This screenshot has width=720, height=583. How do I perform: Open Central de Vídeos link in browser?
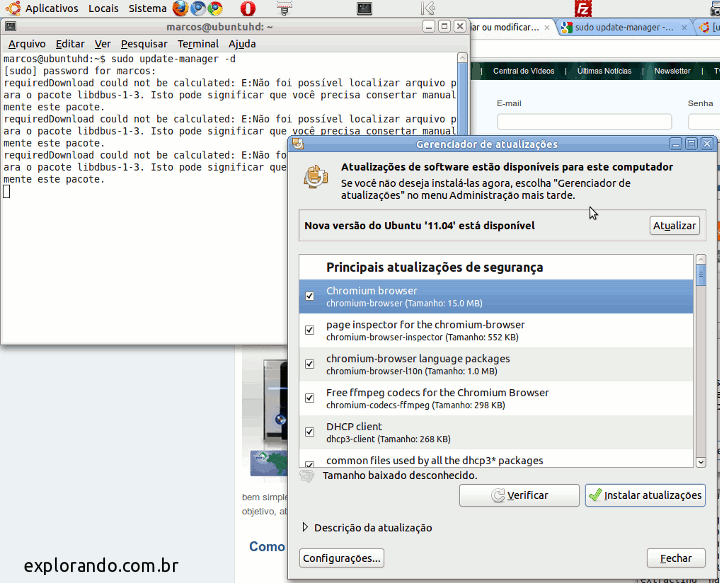(x=523, y=71)
